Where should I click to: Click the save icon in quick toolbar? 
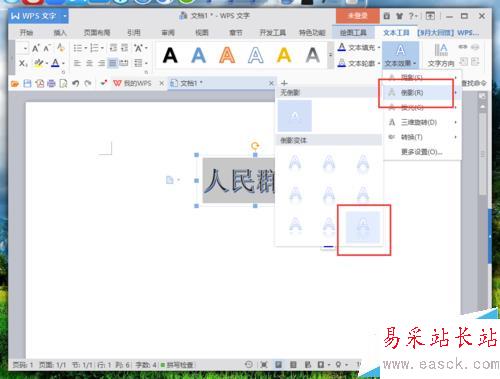click(x=27, y=84)
